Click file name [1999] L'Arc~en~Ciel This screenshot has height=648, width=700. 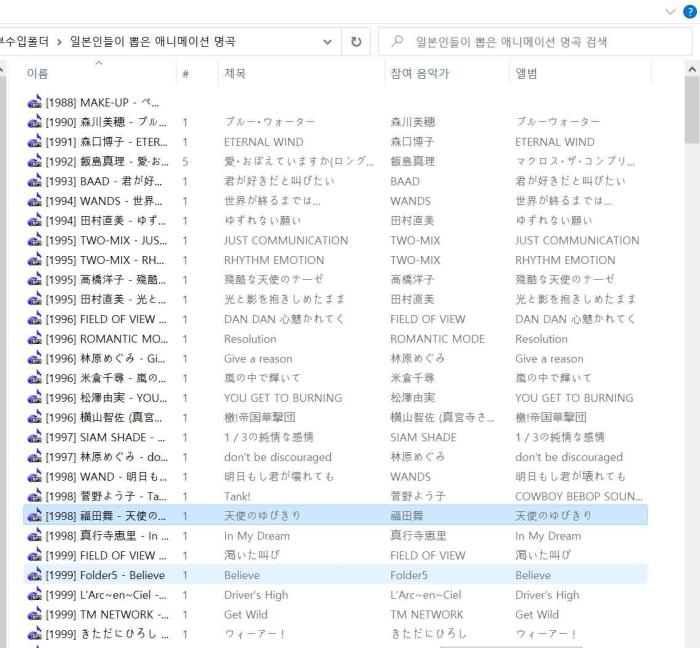[106, 595]
